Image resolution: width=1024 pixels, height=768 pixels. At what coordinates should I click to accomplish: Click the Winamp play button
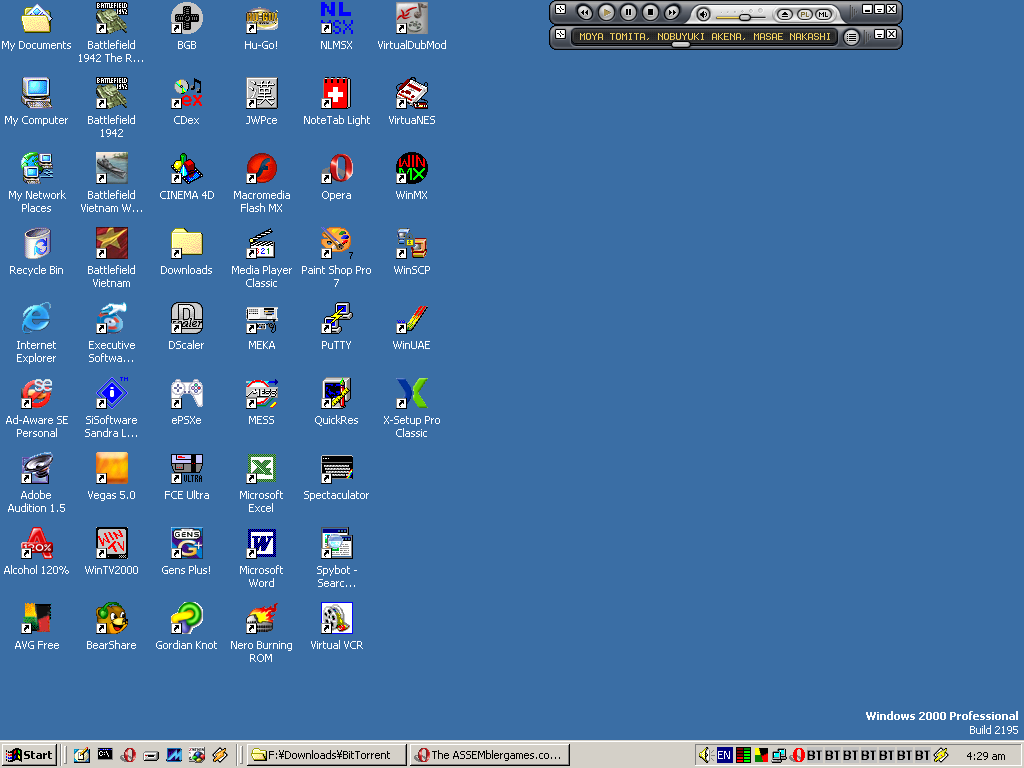(606, 12)
